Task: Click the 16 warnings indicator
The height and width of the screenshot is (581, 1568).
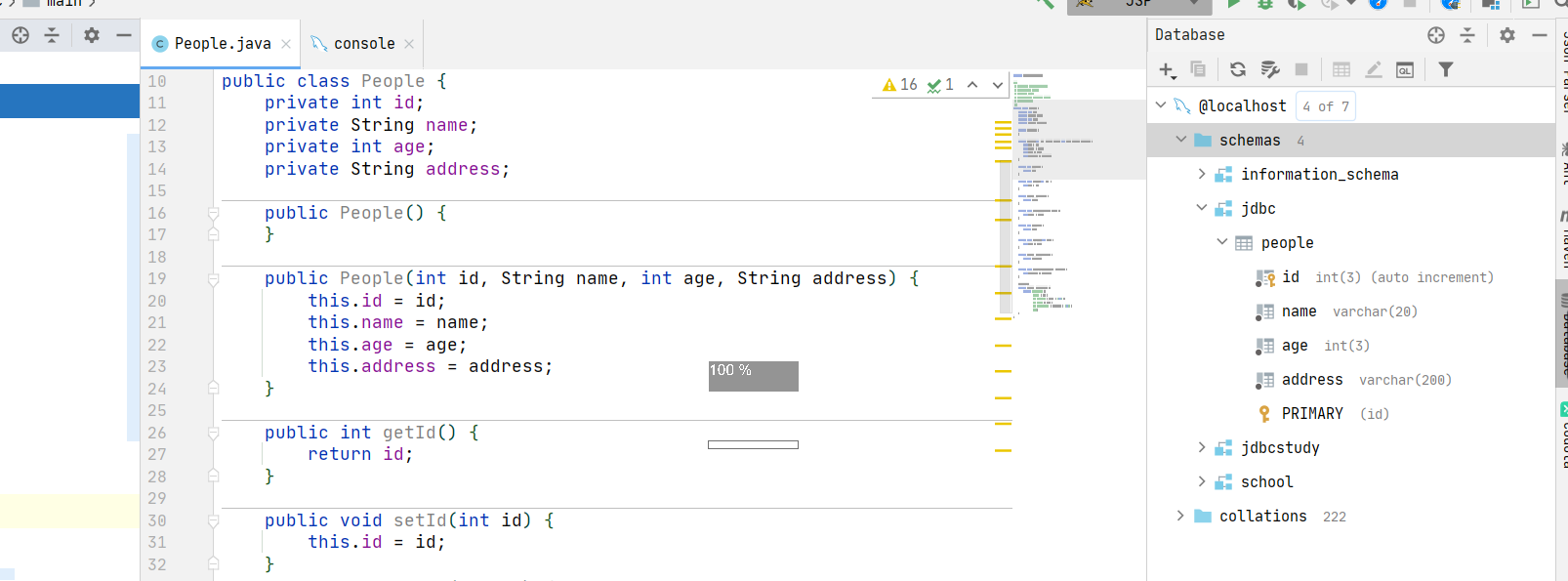Action: pos(900,85)
